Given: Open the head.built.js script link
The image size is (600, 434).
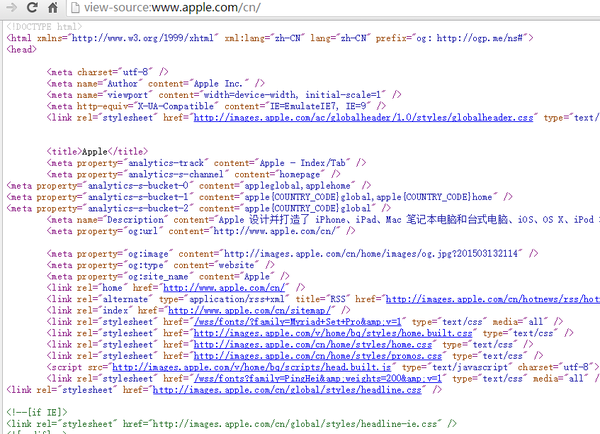Looking at the screenshot, I should point(252,367).
